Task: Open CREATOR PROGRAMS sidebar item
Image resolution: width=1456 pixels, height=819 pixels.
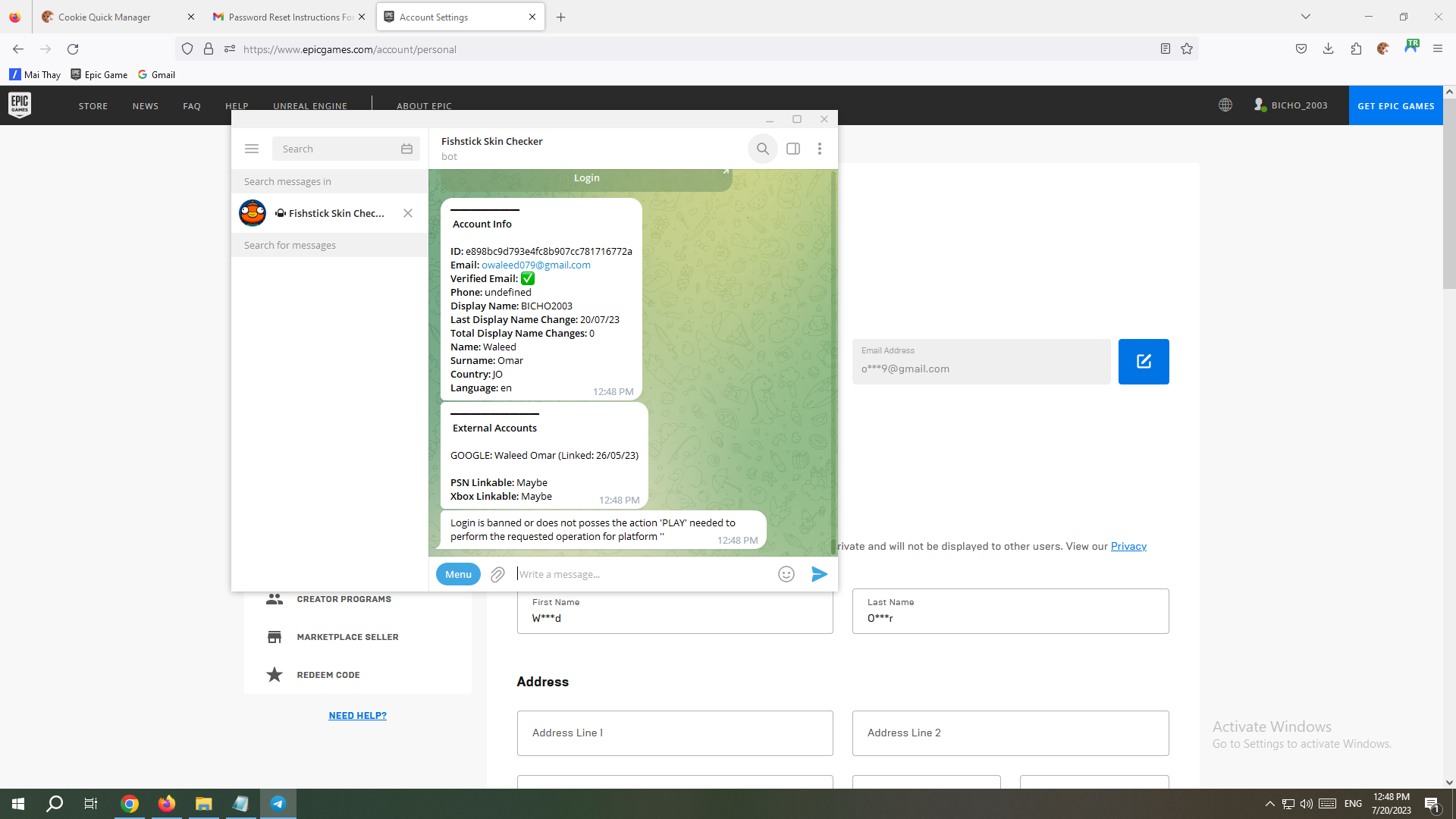Action: coord(344,599)
